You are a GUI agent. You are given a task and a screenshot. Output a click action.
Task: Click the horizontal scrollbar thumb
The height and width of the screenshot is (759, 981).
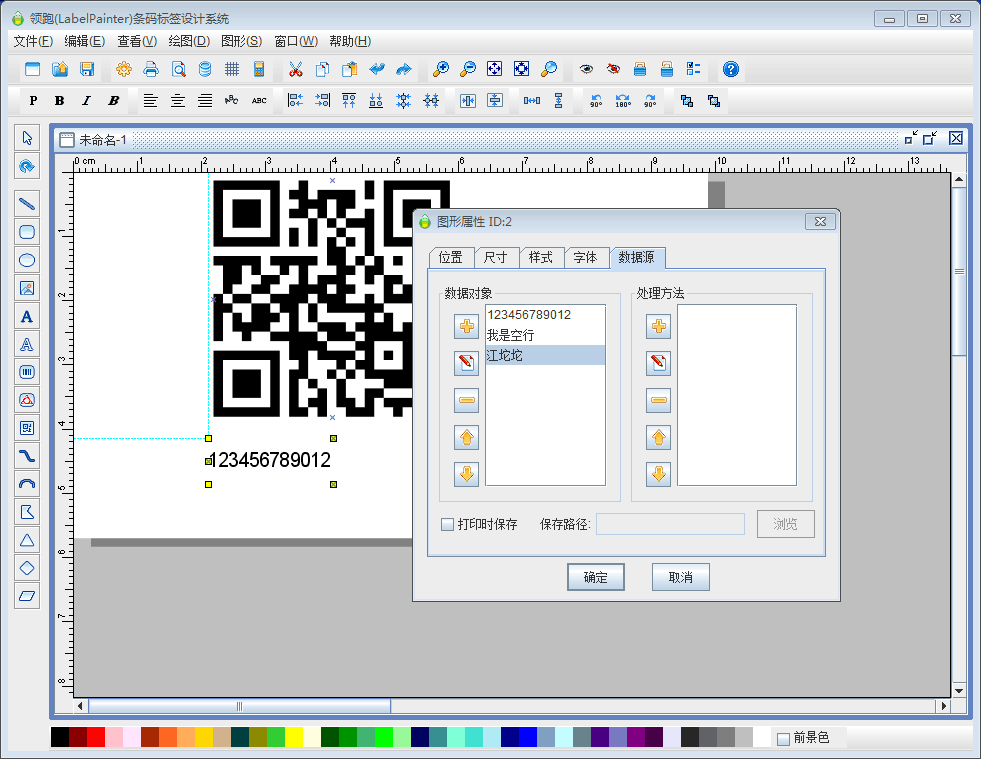click(x=240, y=706)
